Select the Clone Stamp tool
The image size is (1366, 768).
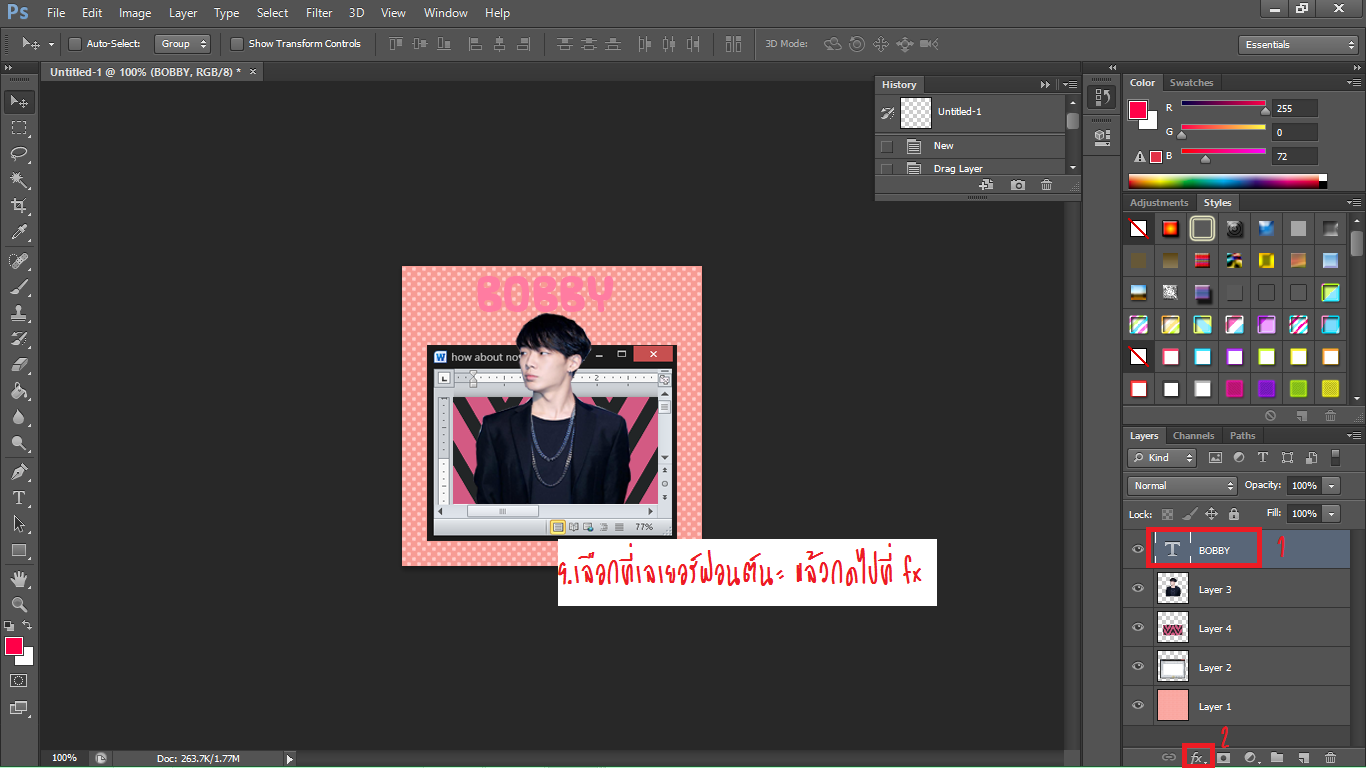[19, 313]
